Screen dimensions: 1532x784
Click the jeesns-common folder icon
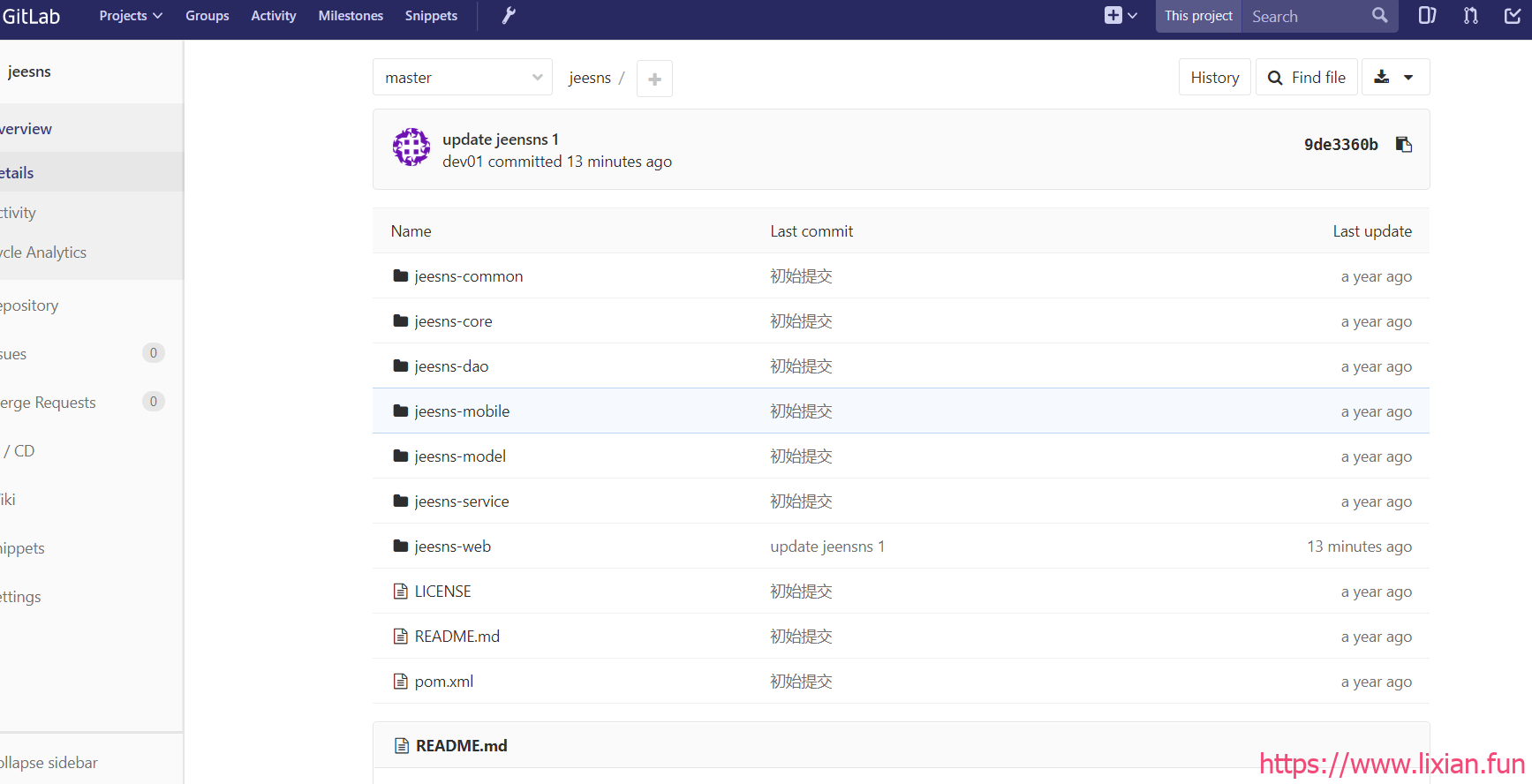click(x=401, y=276)
